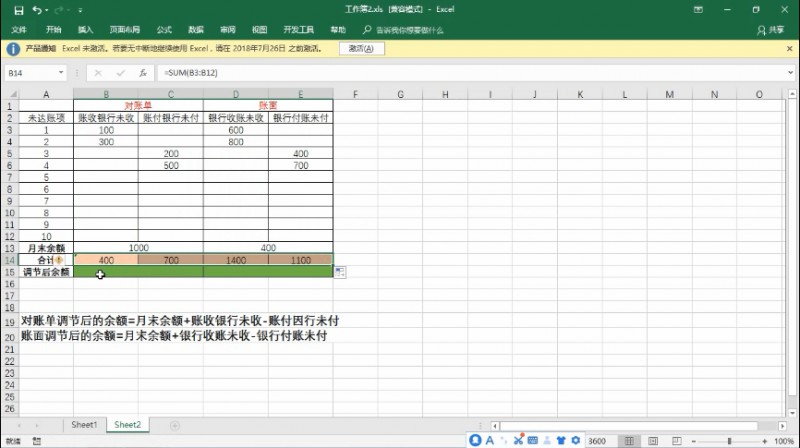Select row 16 header
This screenshot has height=448, width=800.
pos(9,284)
